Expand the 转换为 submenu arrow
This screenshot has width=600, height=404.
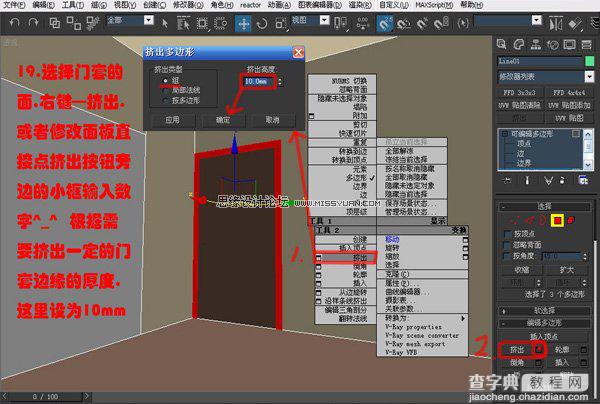click(463, 318)
